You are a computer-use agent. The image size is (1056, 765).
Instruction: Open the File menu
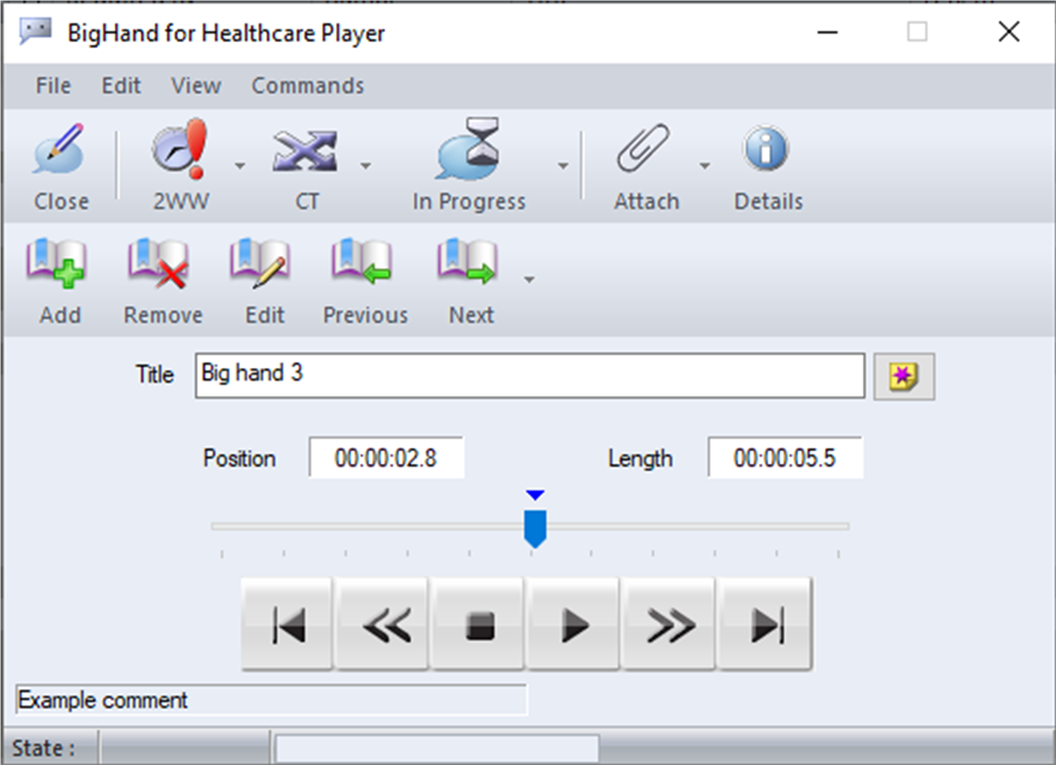53,86
